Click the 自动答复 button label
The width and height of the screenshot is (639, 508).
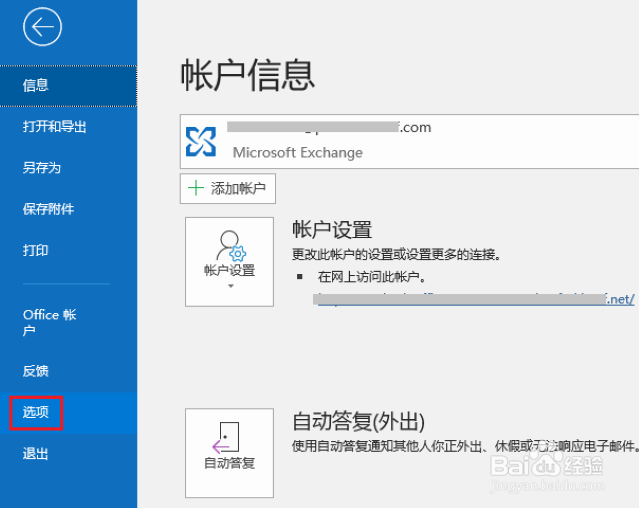coord(229,463)
